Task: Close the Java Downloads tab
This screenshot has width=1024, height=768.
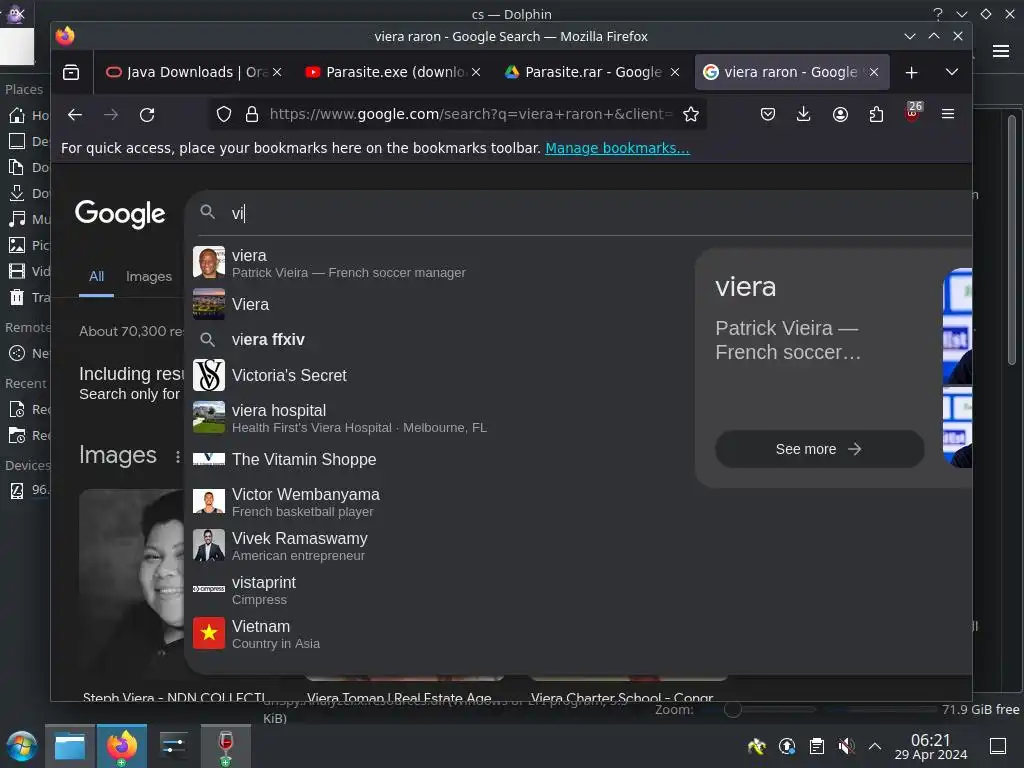Action: click(277, 72)
